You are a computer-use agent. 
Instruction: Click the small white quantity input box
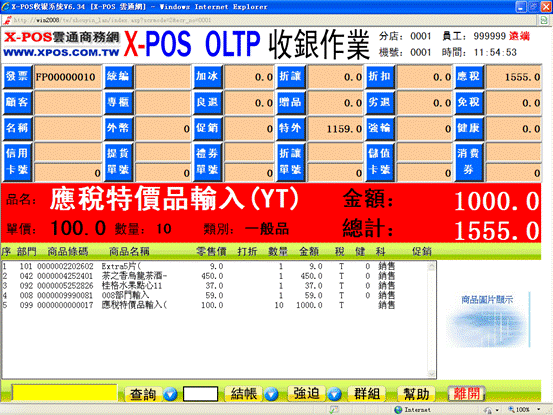pos(200,394)
